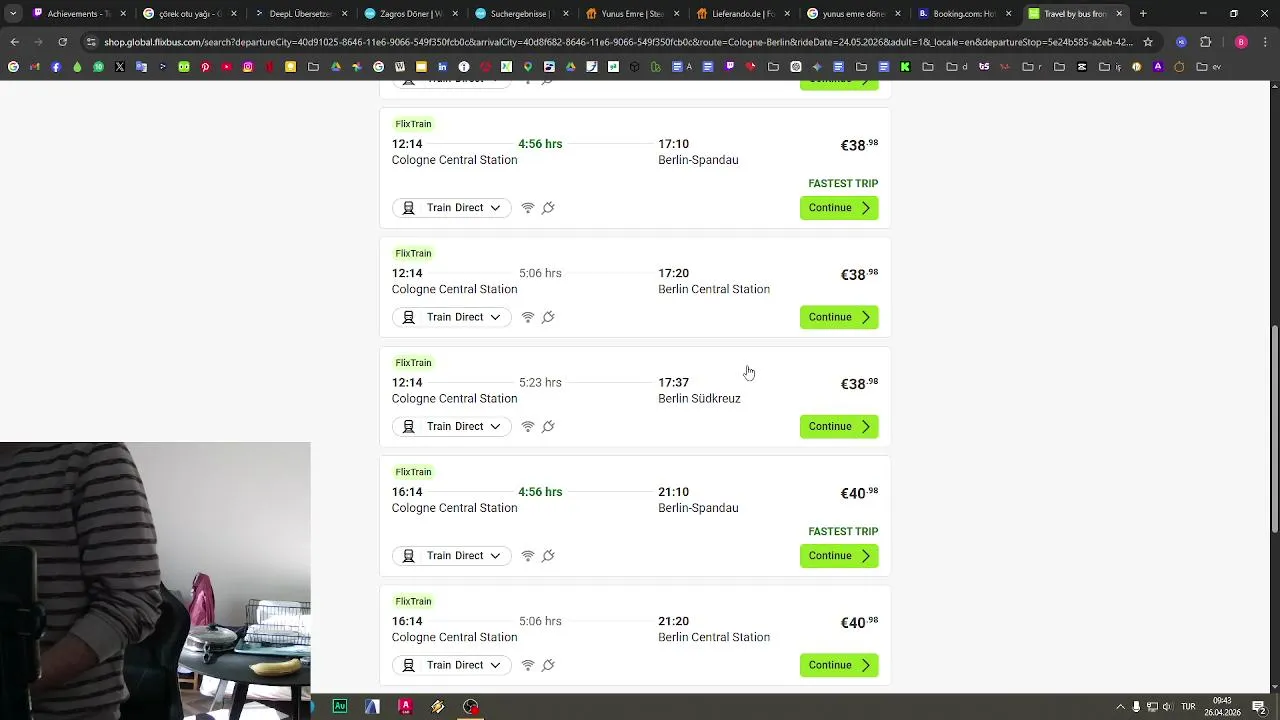Open the Pinterest bookmark
Viewport: 1280px width, 720px height.
pyautogui.click(x=205, y=67)
